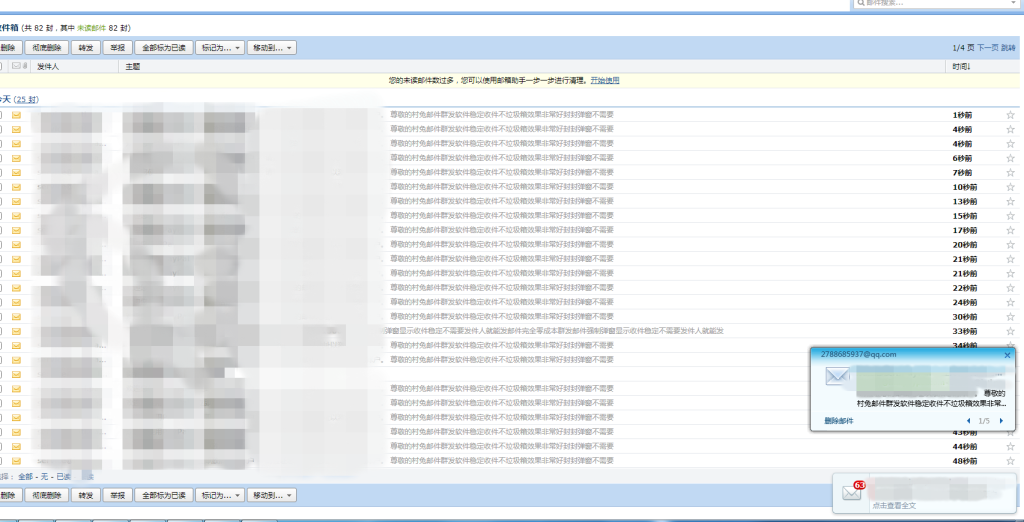
Task: Show next message in popup with right arrow
Action: click(1002, 421)
